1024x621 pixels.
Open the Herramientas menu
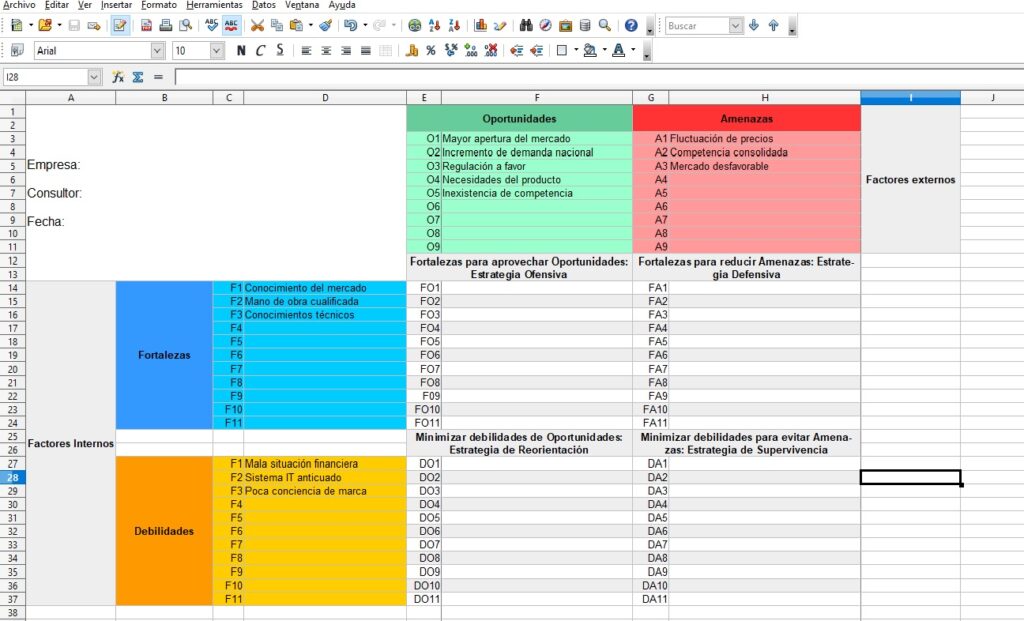click(x=214, y=5)
